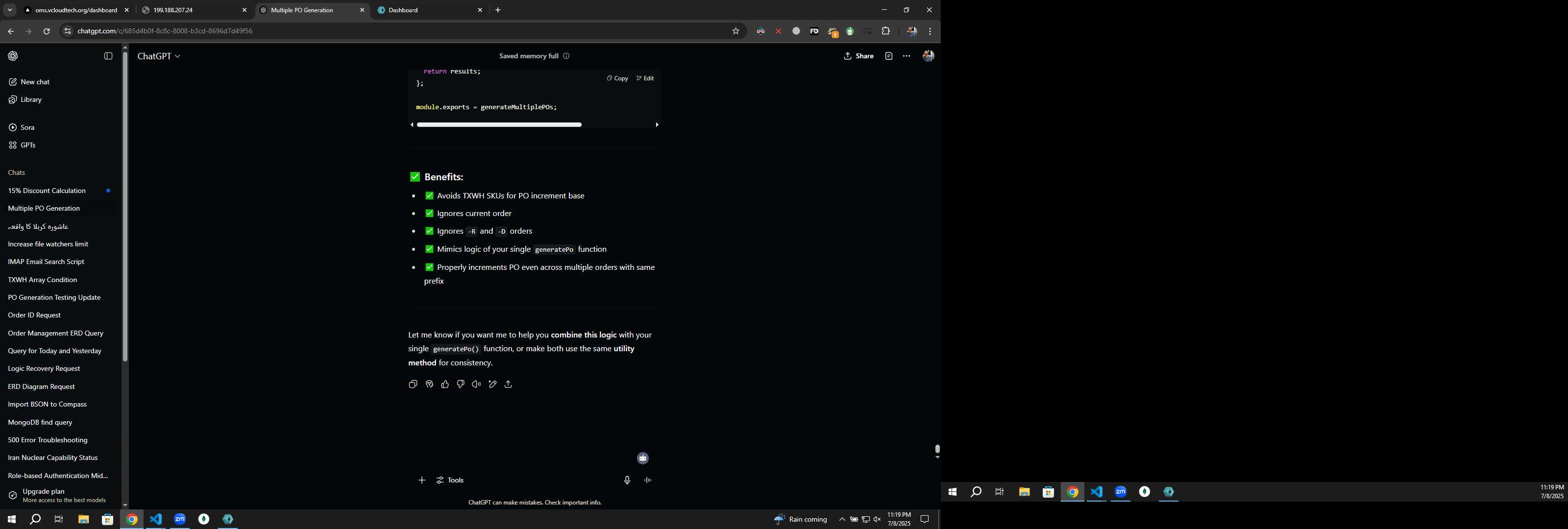Open the FD browser extension
Screen dimensions: 1568x529
814,31
